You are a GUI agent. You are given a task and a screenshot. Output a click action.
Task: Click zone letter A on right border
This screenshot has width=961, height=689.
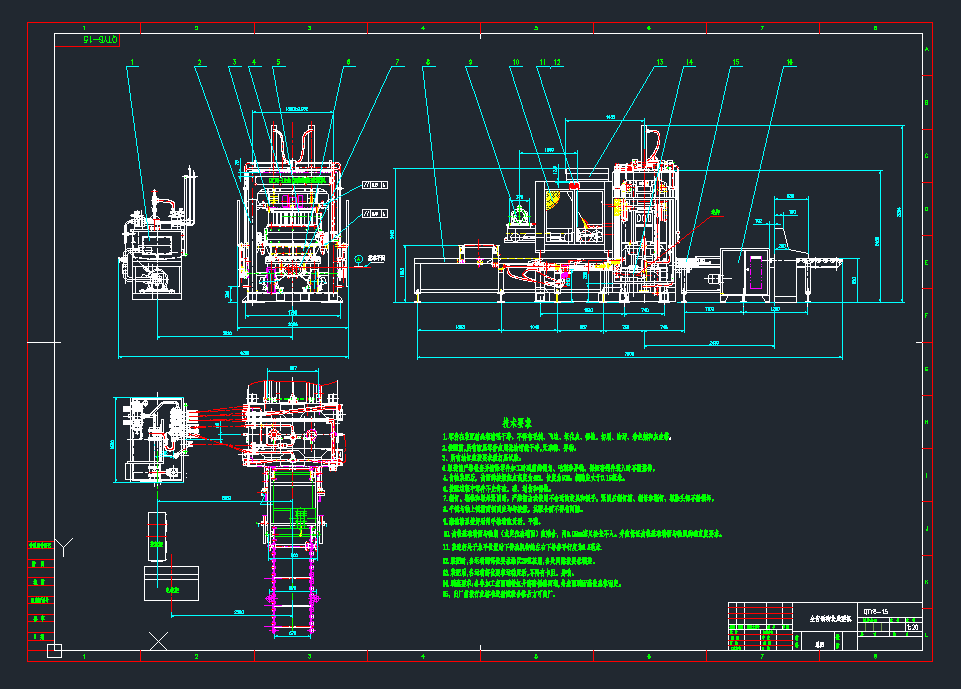tap(926, 49)
